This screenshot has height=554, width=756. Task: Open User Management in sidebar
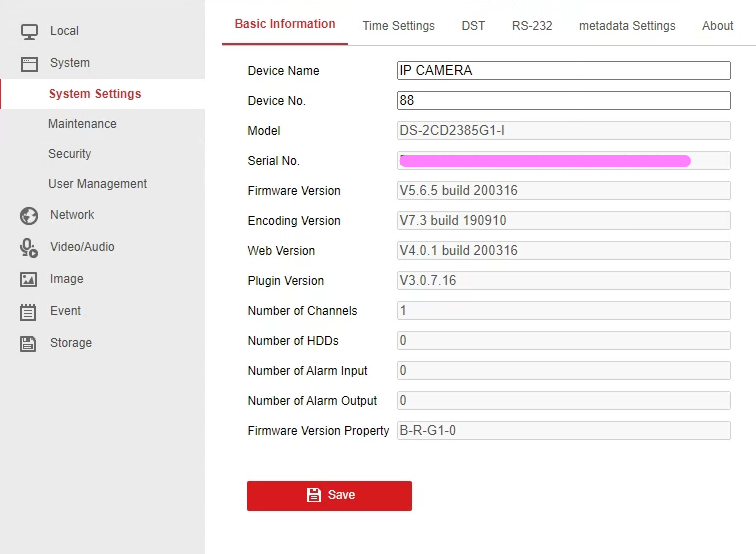pyautogui.click(x=97, y=184)
